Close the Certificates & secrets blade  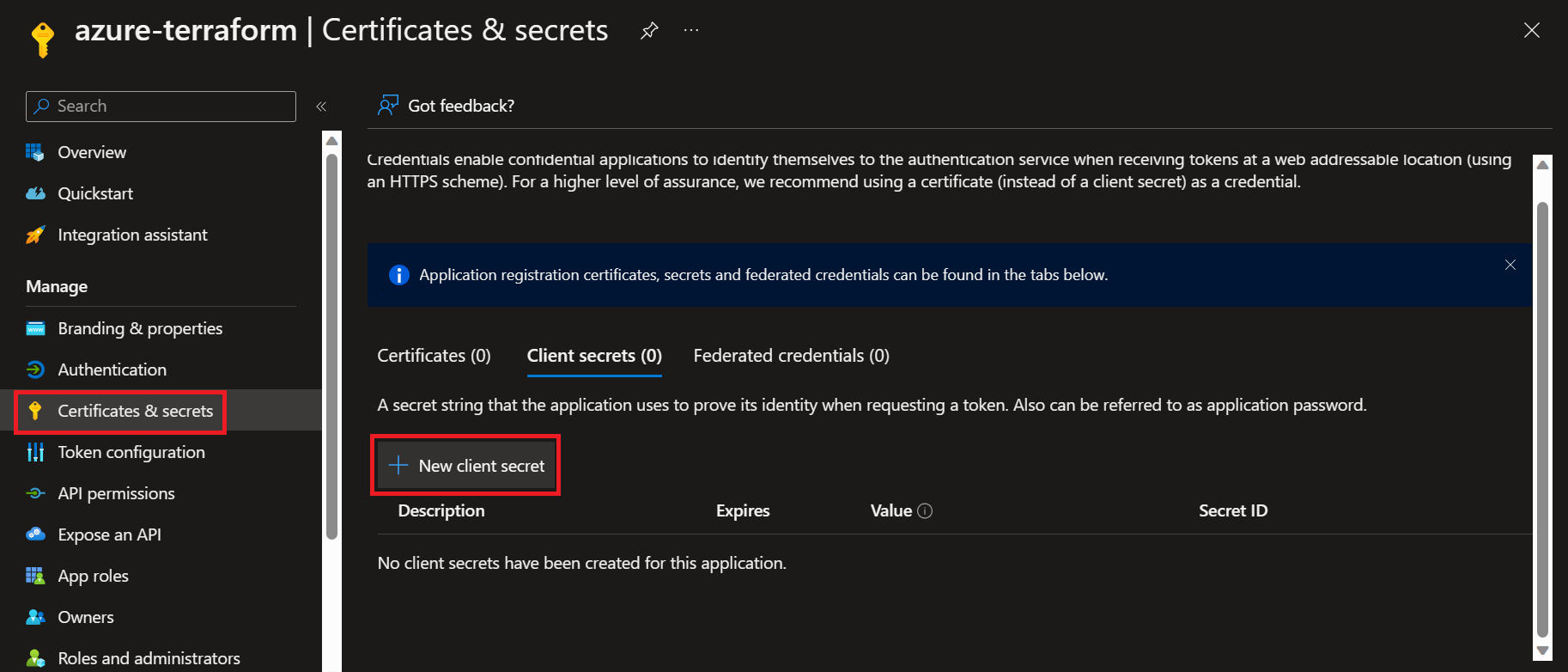[x=1531, y=31]
